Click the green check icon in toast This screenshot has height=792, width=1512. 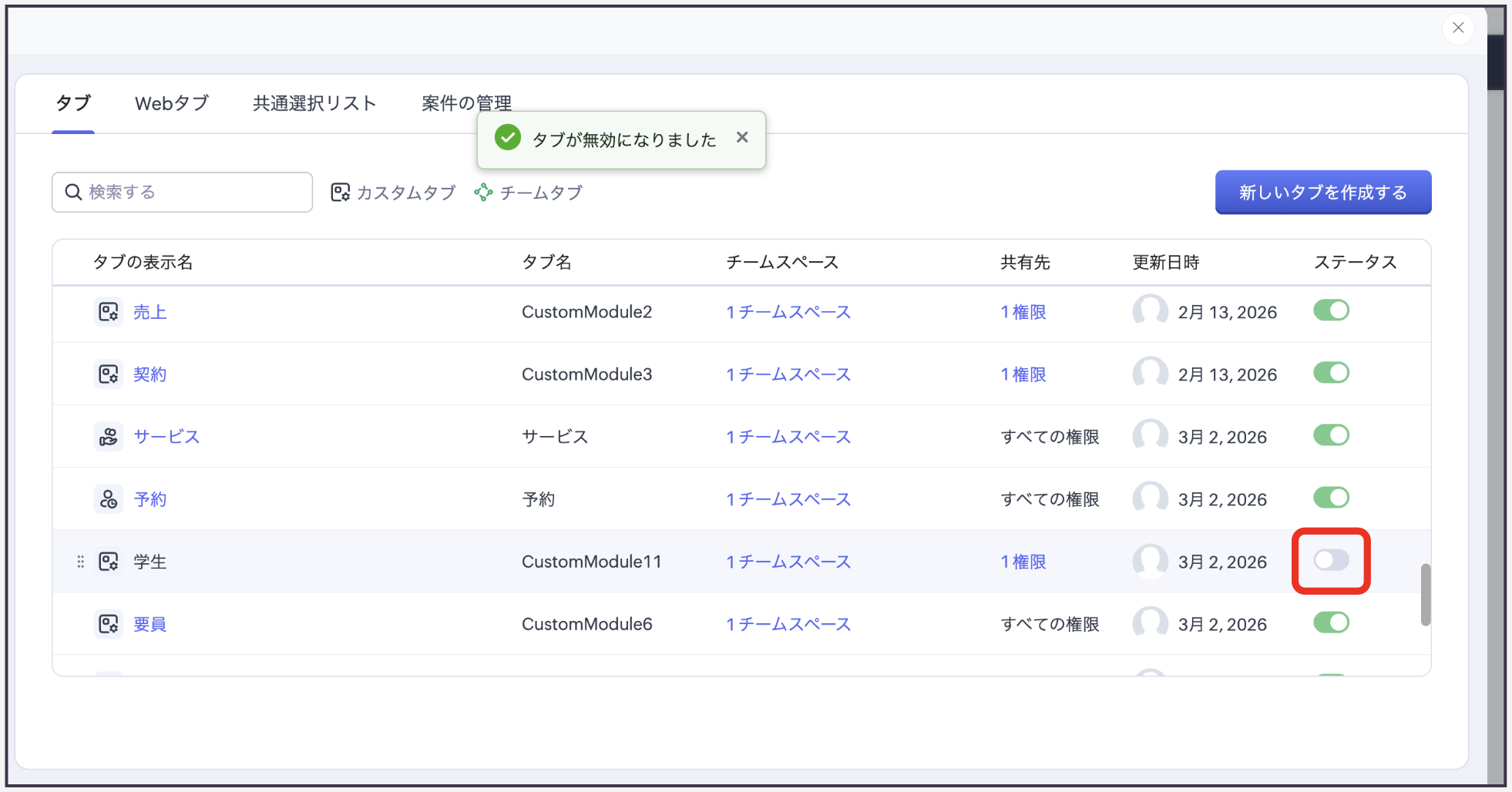[x=507, y=139]
